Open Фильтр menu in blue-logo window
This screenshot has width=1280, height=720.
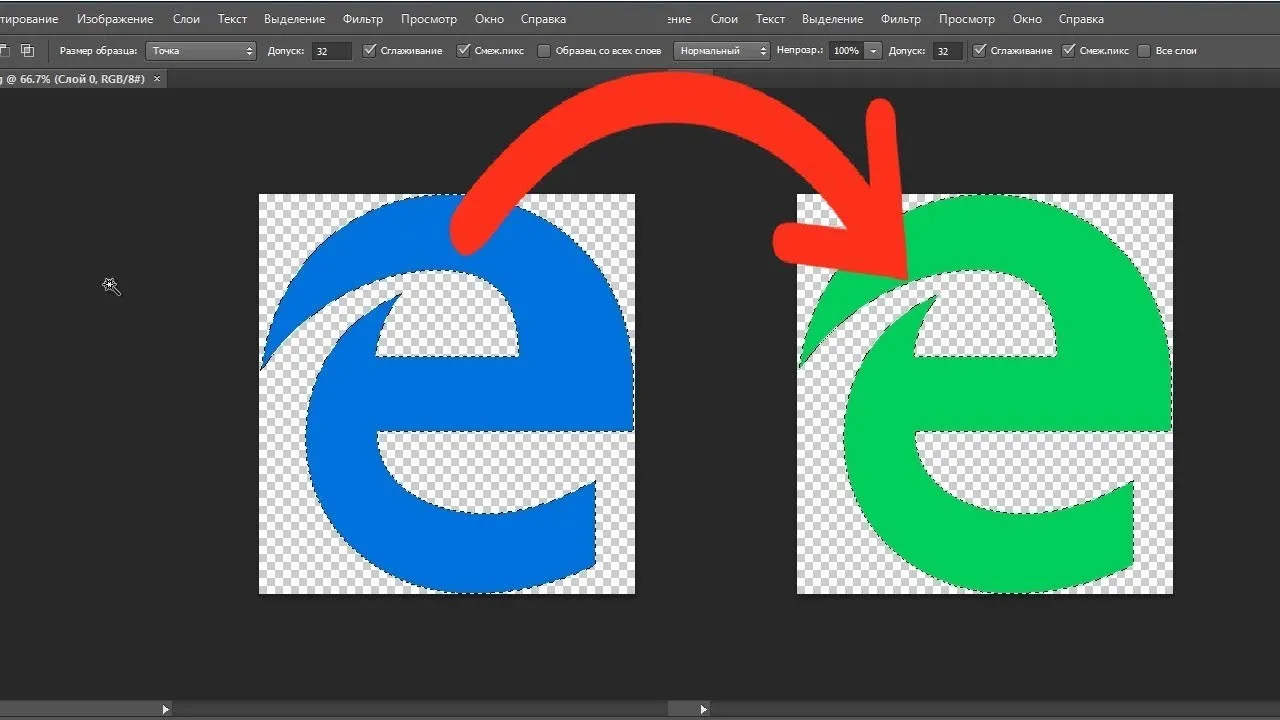(362, 19)
